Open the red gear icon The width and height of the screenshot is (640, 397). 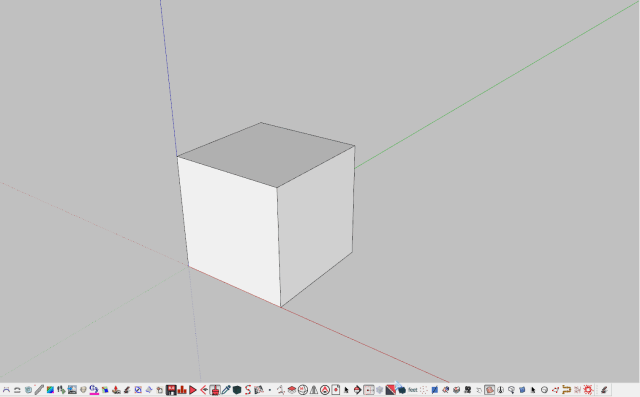point(588,390)
